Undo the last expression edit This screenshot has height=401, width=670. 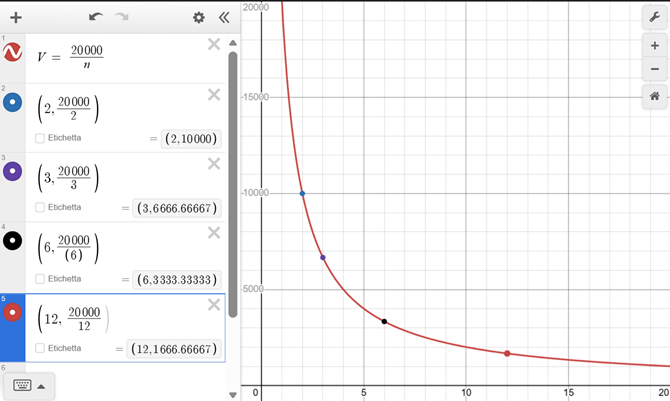96,17
